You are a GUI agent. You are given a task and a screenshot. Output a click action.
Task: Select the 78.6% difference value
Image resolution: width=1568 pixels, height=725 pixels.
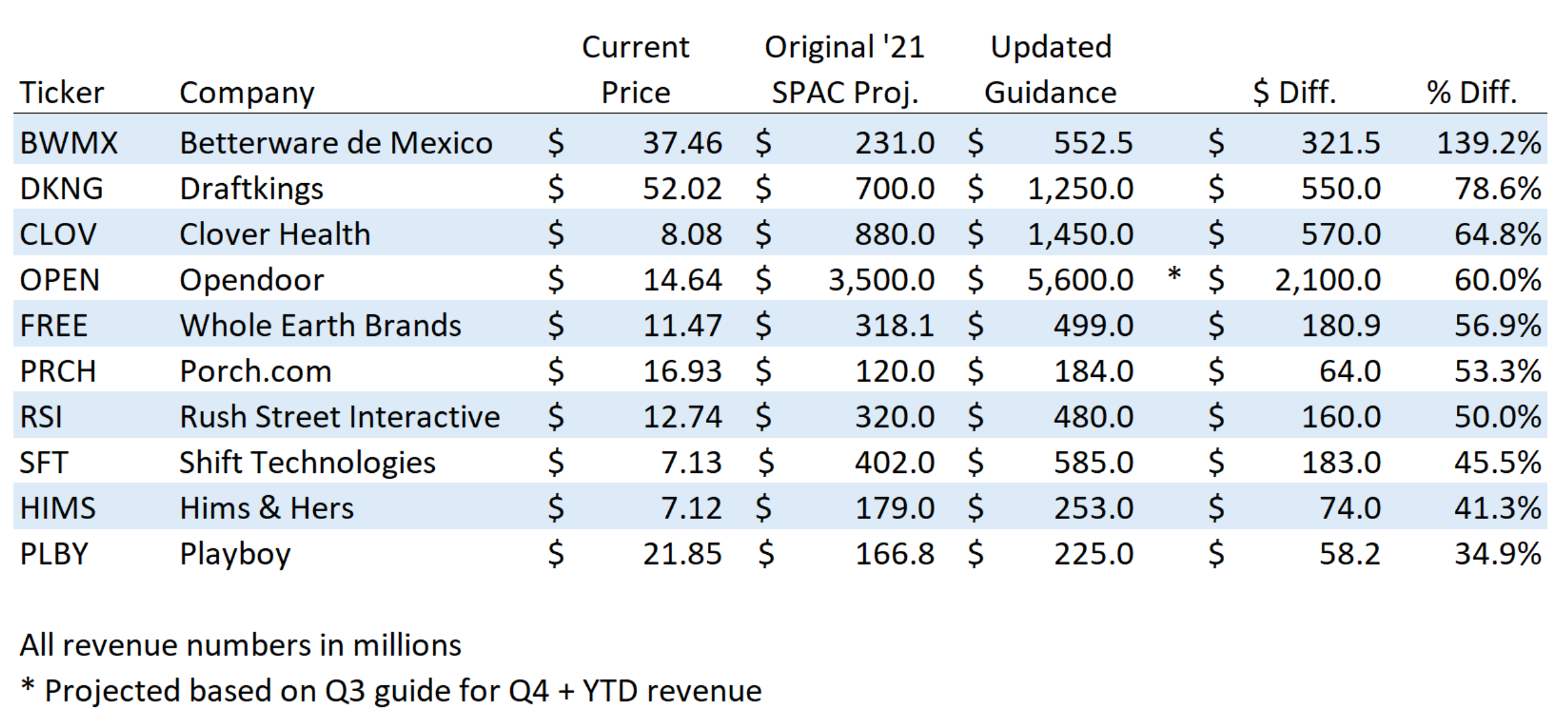[1498, 188]
